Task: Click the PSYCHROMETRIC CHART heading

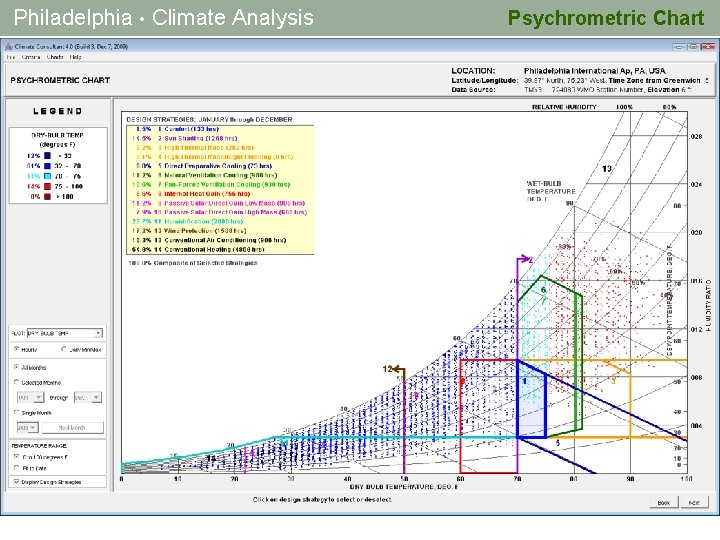Action: point(60,80)
